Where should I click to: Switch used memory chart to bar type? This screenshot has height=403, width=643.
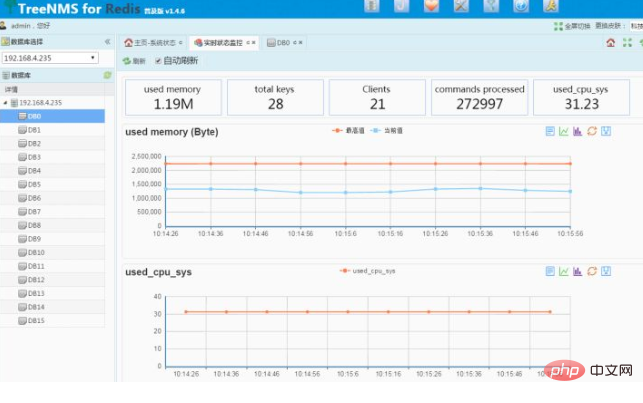click(x=577, y=131)
